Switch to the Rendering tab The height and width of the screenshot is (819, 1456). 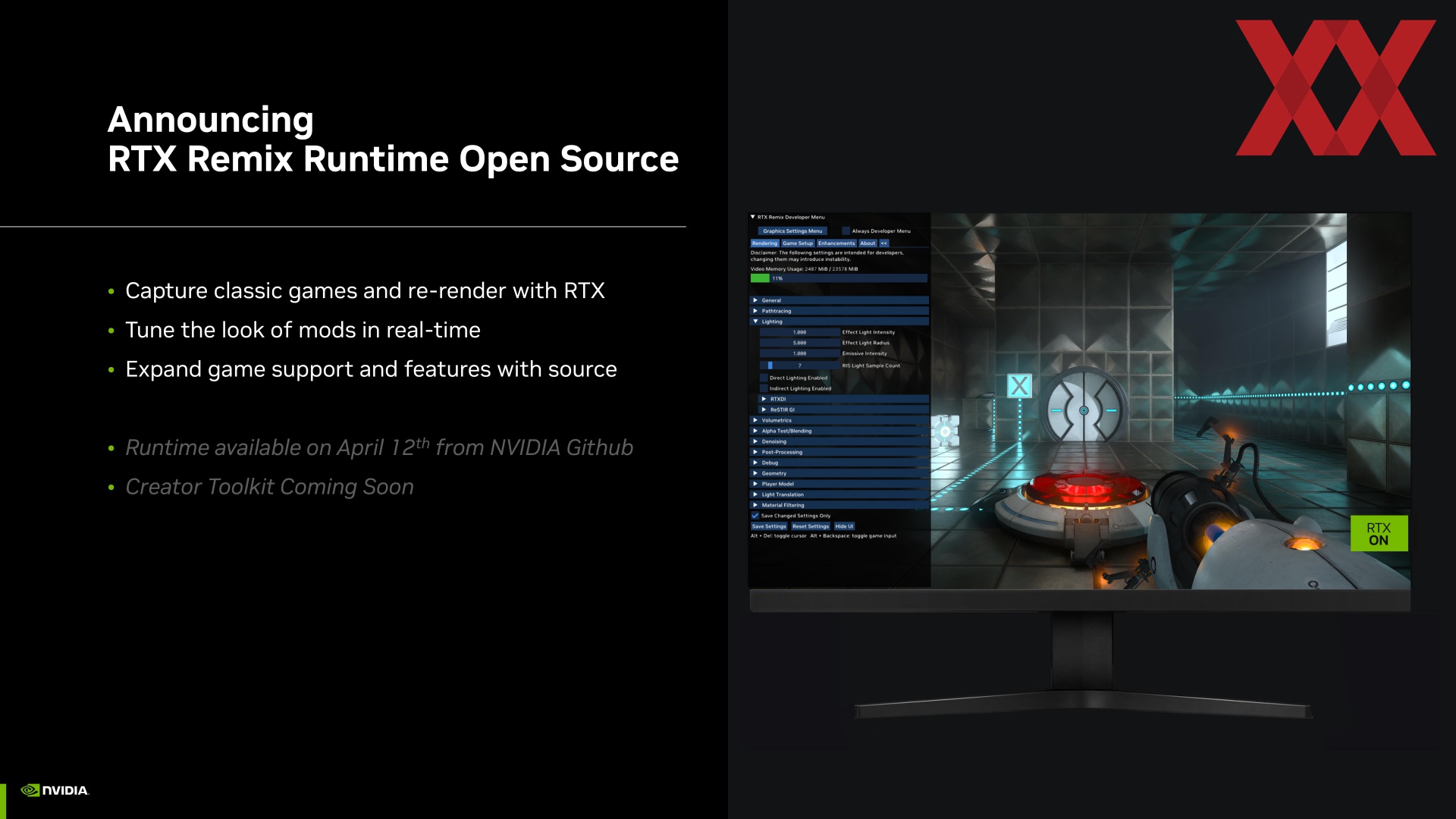click(x=764, y=243)
